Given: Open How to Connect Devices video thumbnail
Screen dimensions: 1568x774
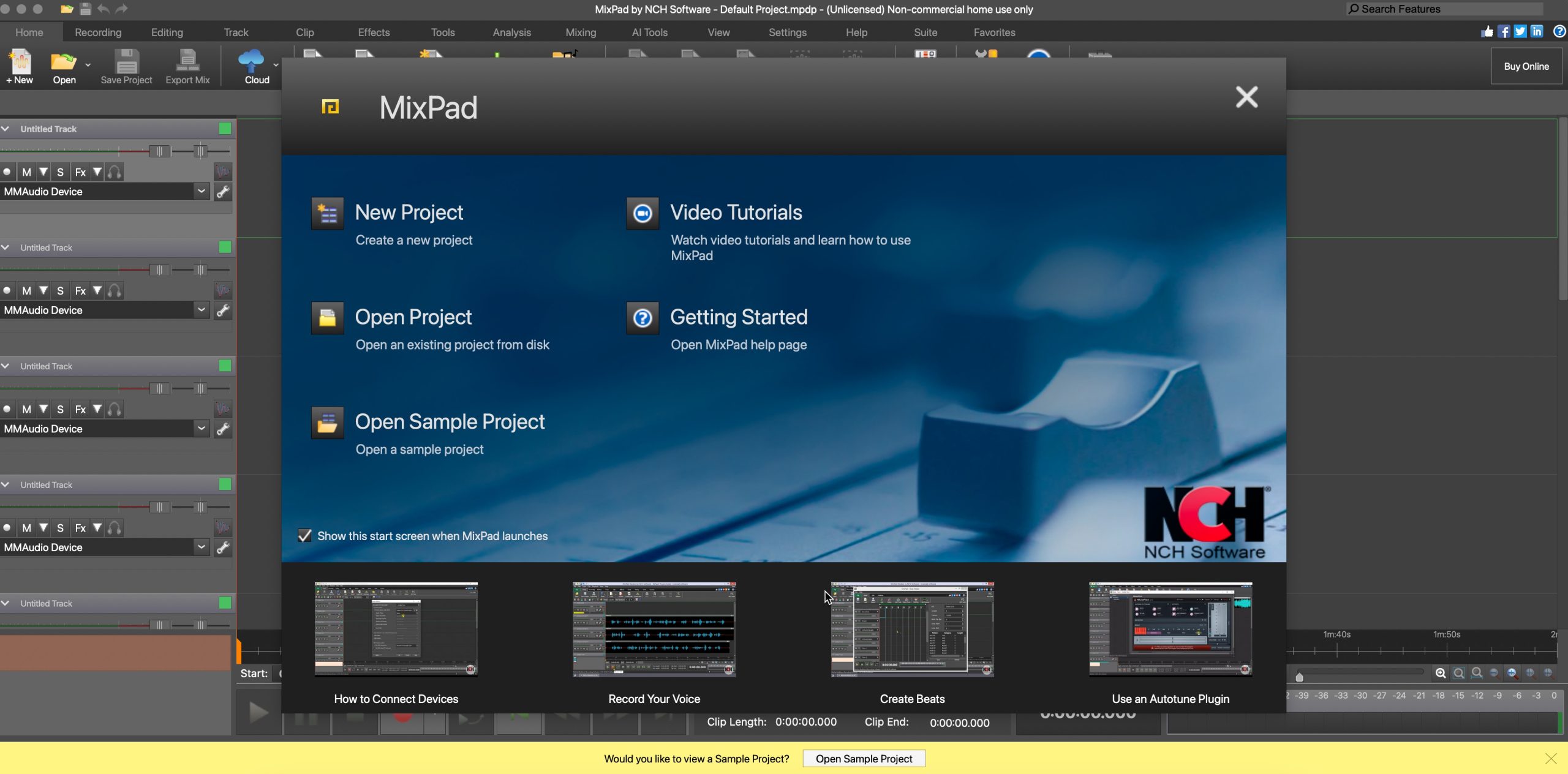Looking at the screenshot, I should [x=396, y=629].
